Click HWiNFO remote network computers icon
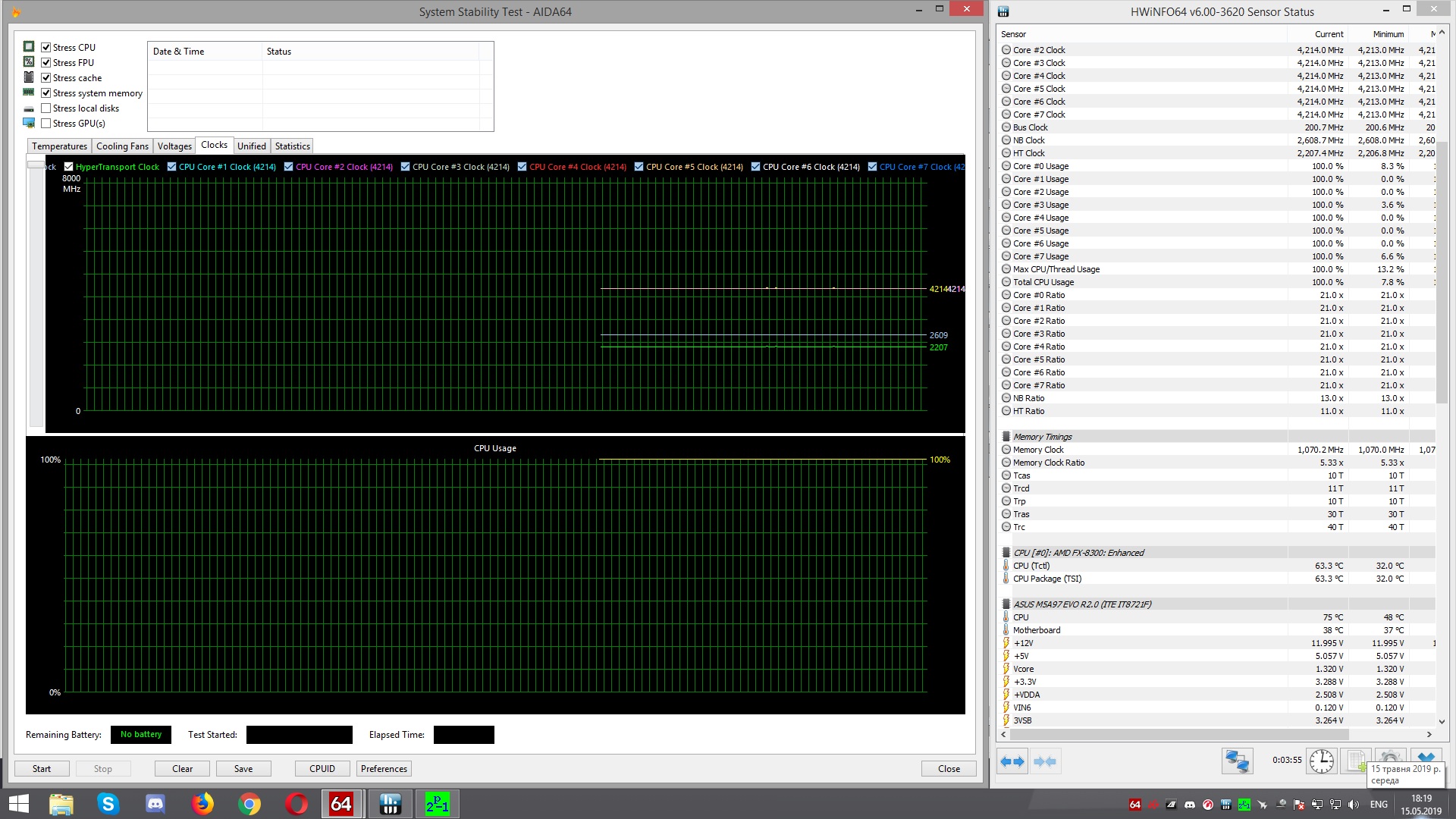Image resolution: width=1456 pixels, height=819 pixels. pos(1237,761)
